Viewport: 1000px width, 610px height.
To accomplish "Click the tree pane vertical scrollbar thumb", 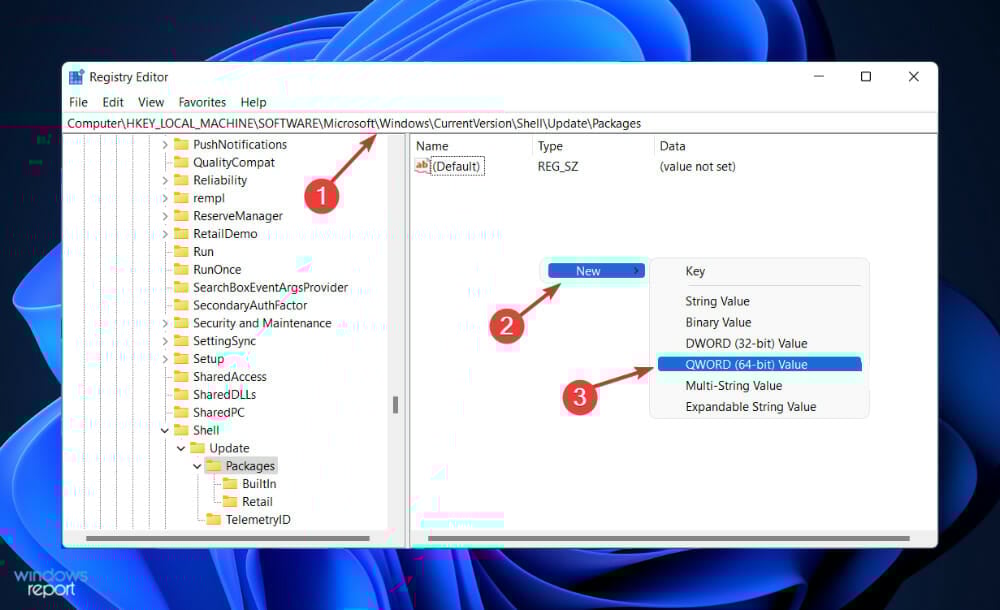I will [395, 405].
